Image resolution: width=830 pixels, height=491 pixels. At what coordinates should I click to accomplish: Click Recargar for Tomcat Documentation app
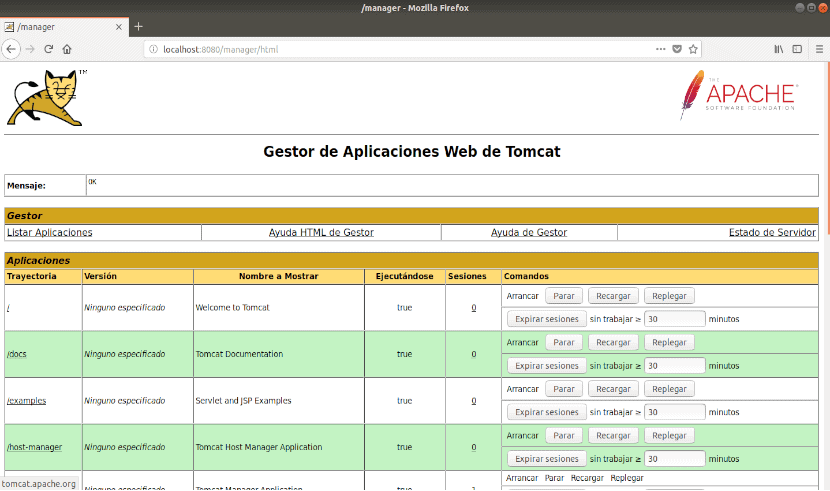tap(613, 342)
